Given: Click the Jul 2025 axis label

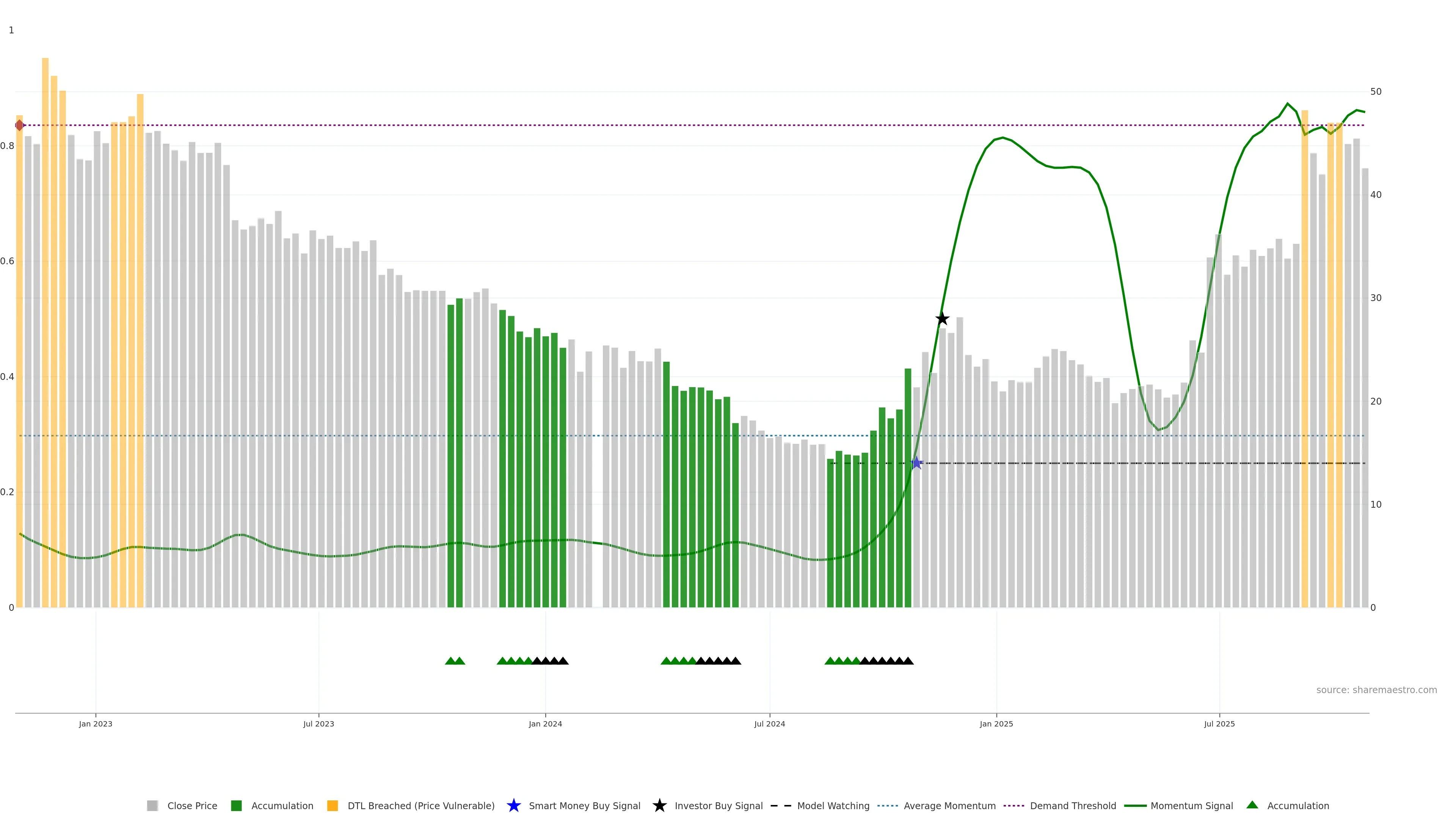Looking at the screenshot, I should pyautogui.click(x=1219, y=723).
